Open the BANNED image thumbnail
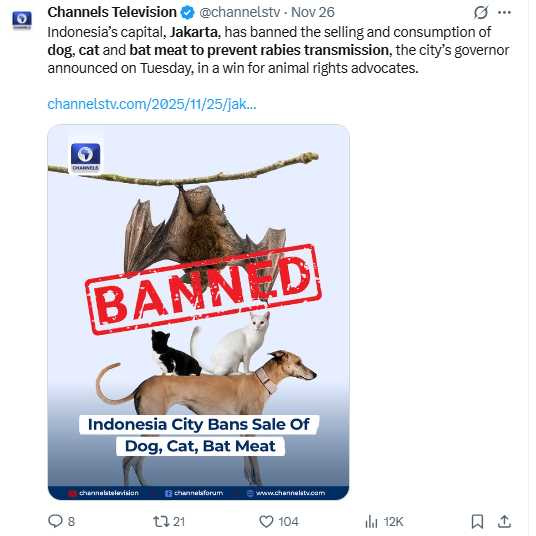Image resolution: width=536 pixels, height=536 pixels. click(x=198, y=312)
